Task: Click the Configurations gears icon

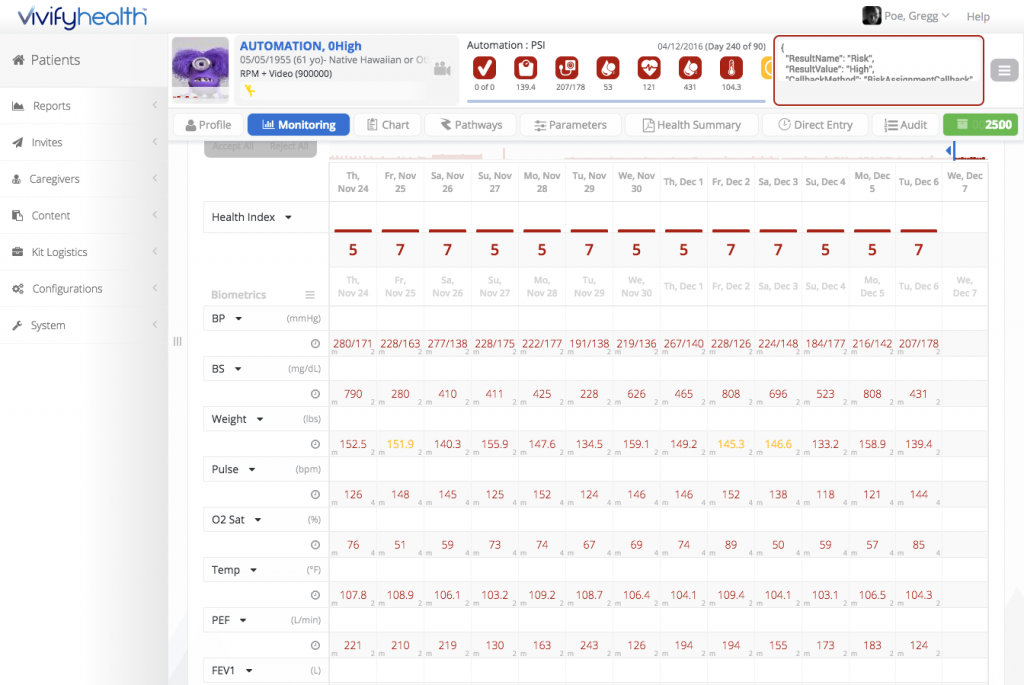Action: pyautogui.click(x=18, y=289)
